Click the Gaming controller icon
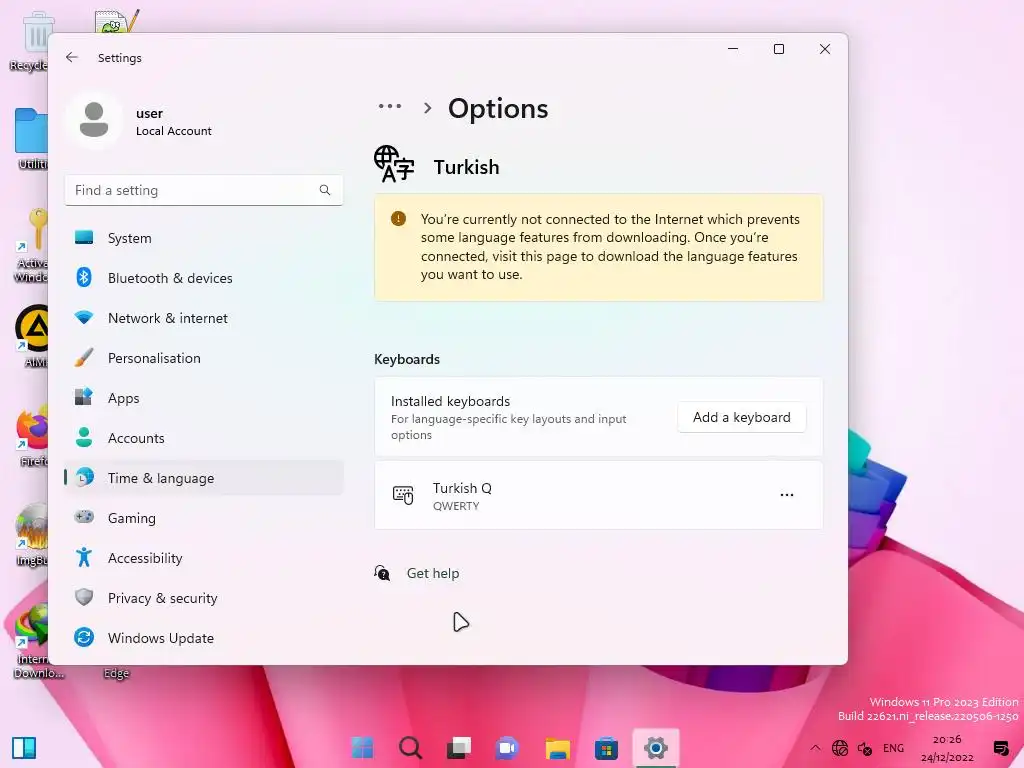Viewport: 1024px width, 768px height. [x=84, y=517]
